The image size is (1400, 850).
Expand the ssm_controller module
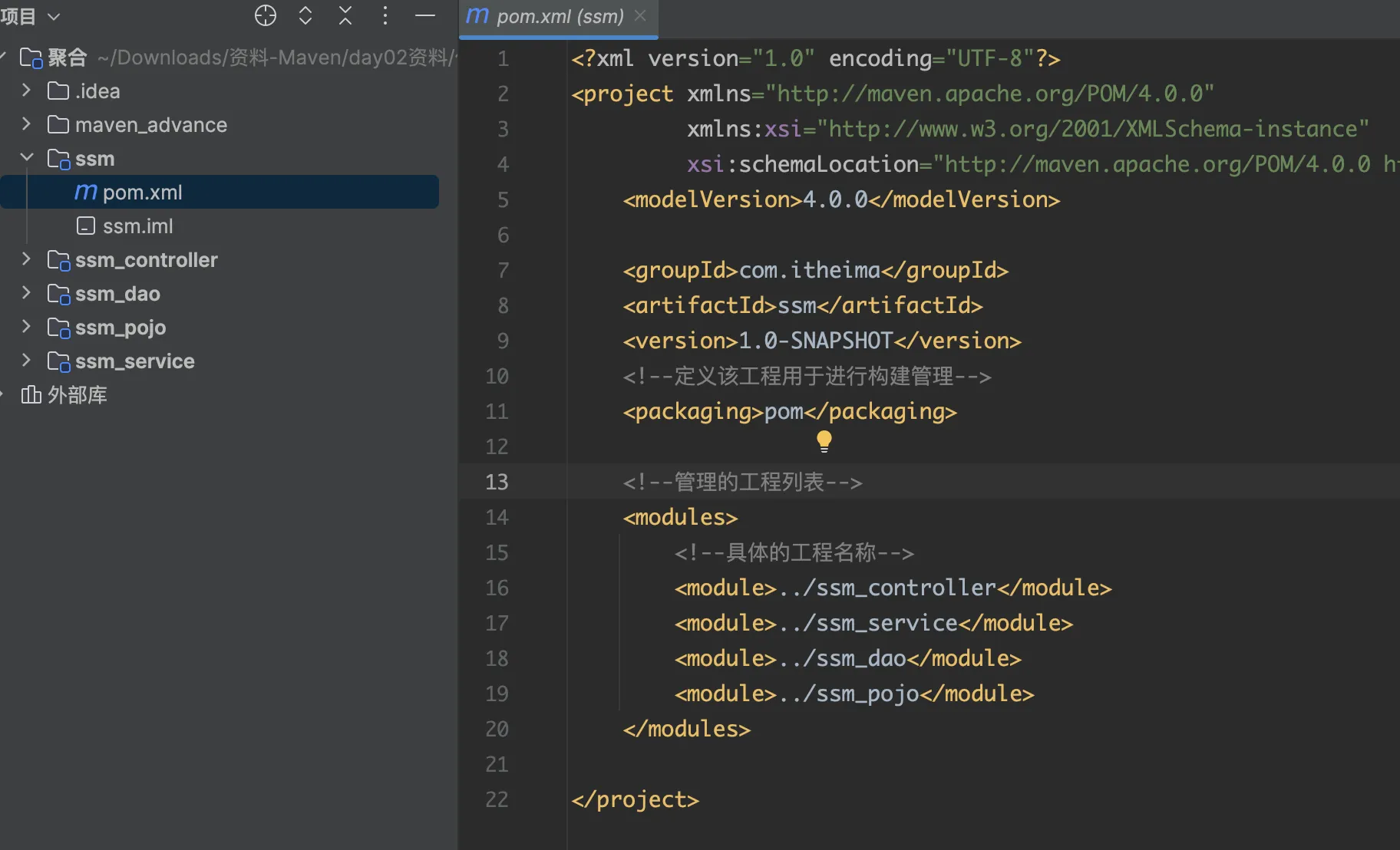coord(27,259)
